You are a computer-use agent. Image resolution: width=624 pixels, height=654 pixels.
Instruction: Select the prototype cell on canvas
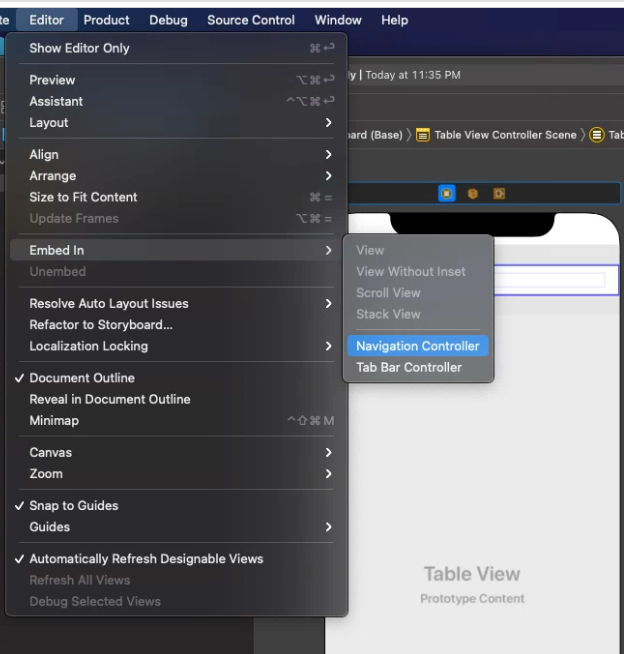click(x=556, y=280)
